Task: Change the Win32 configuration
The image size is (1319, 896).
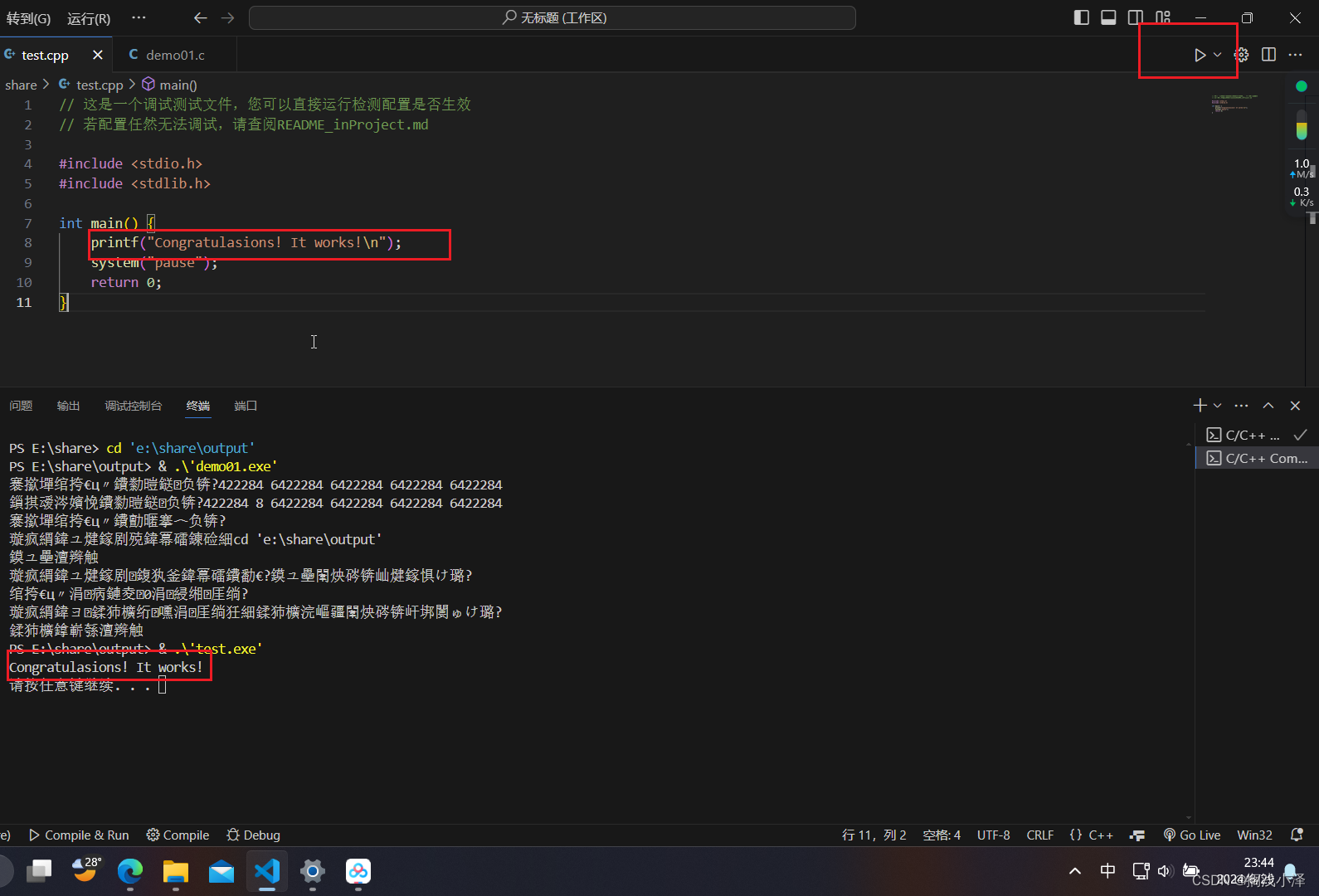Action: tap(1254, 835)
